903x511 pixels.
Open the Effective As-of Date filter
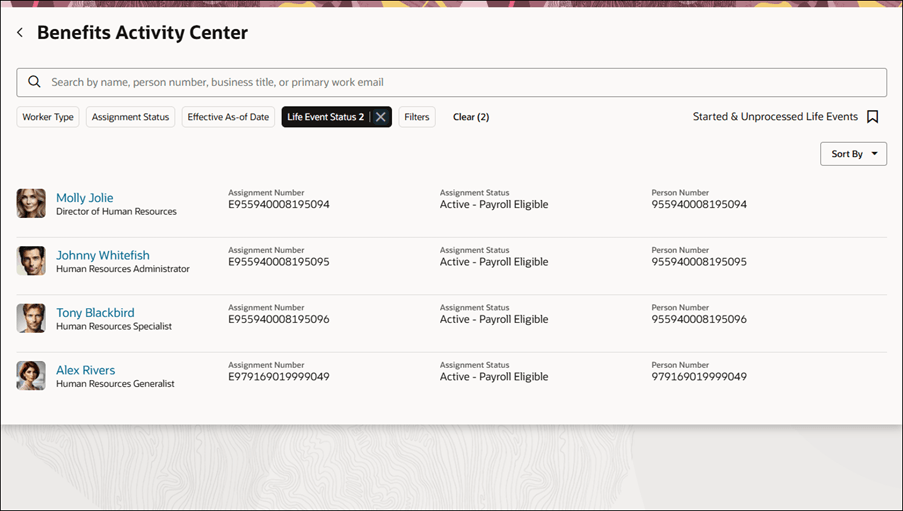tap(228, 117)
